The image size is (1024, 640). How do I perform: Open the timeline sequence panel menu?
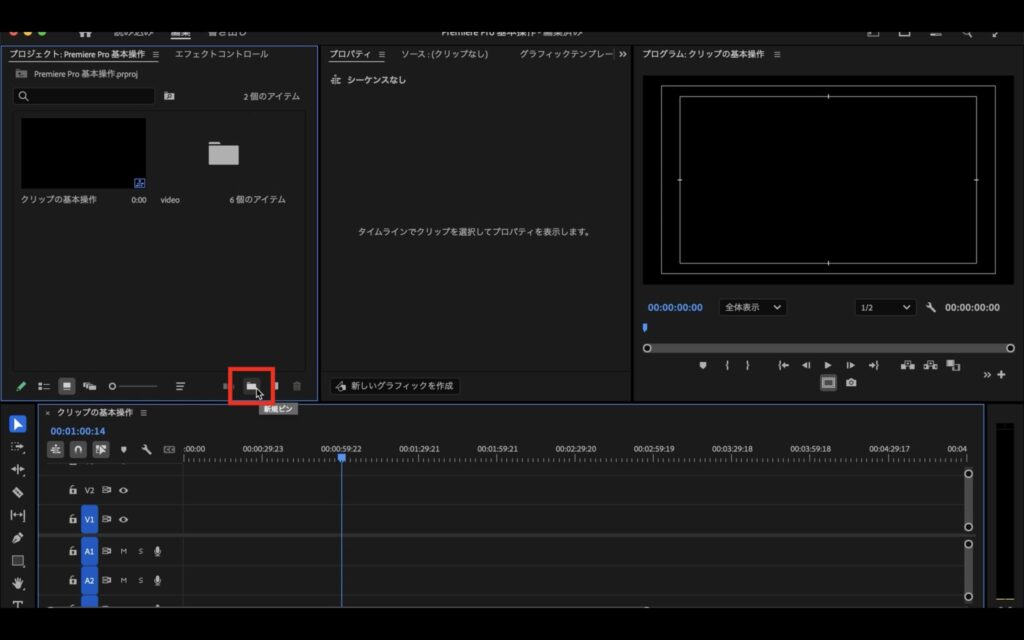[x=144, y=413]
